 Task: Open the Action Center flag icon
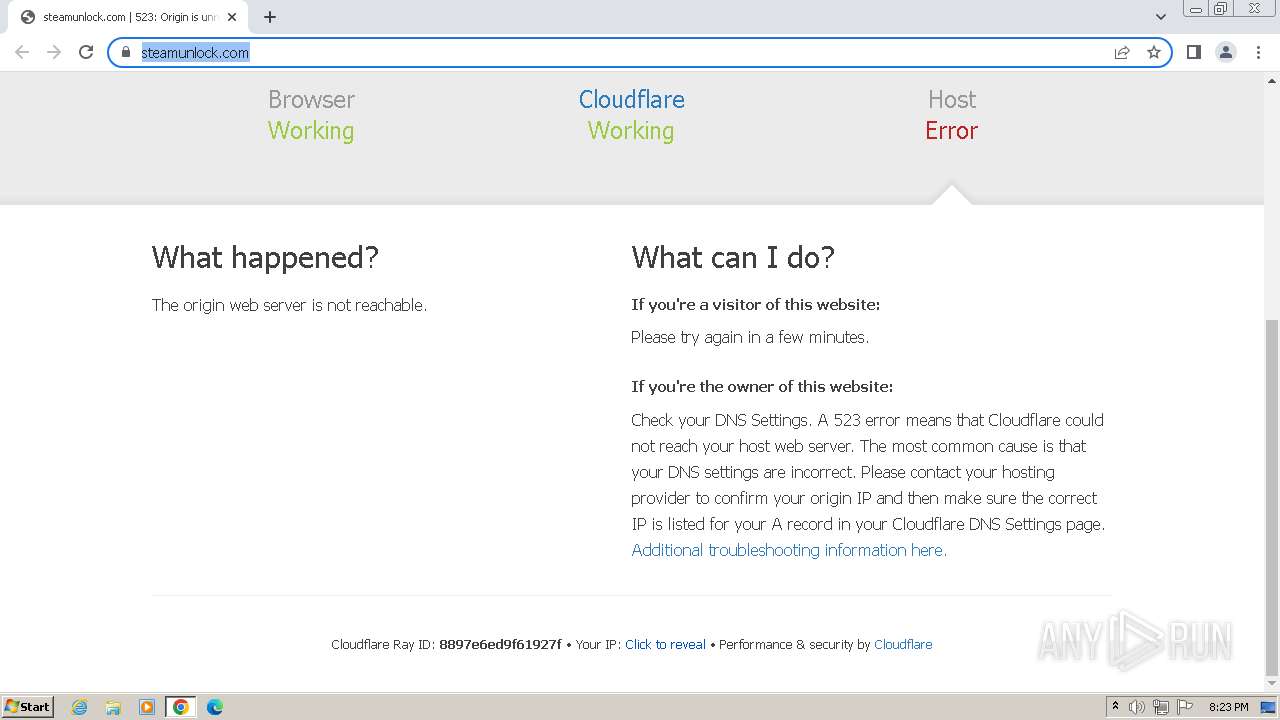[1185, 707]
